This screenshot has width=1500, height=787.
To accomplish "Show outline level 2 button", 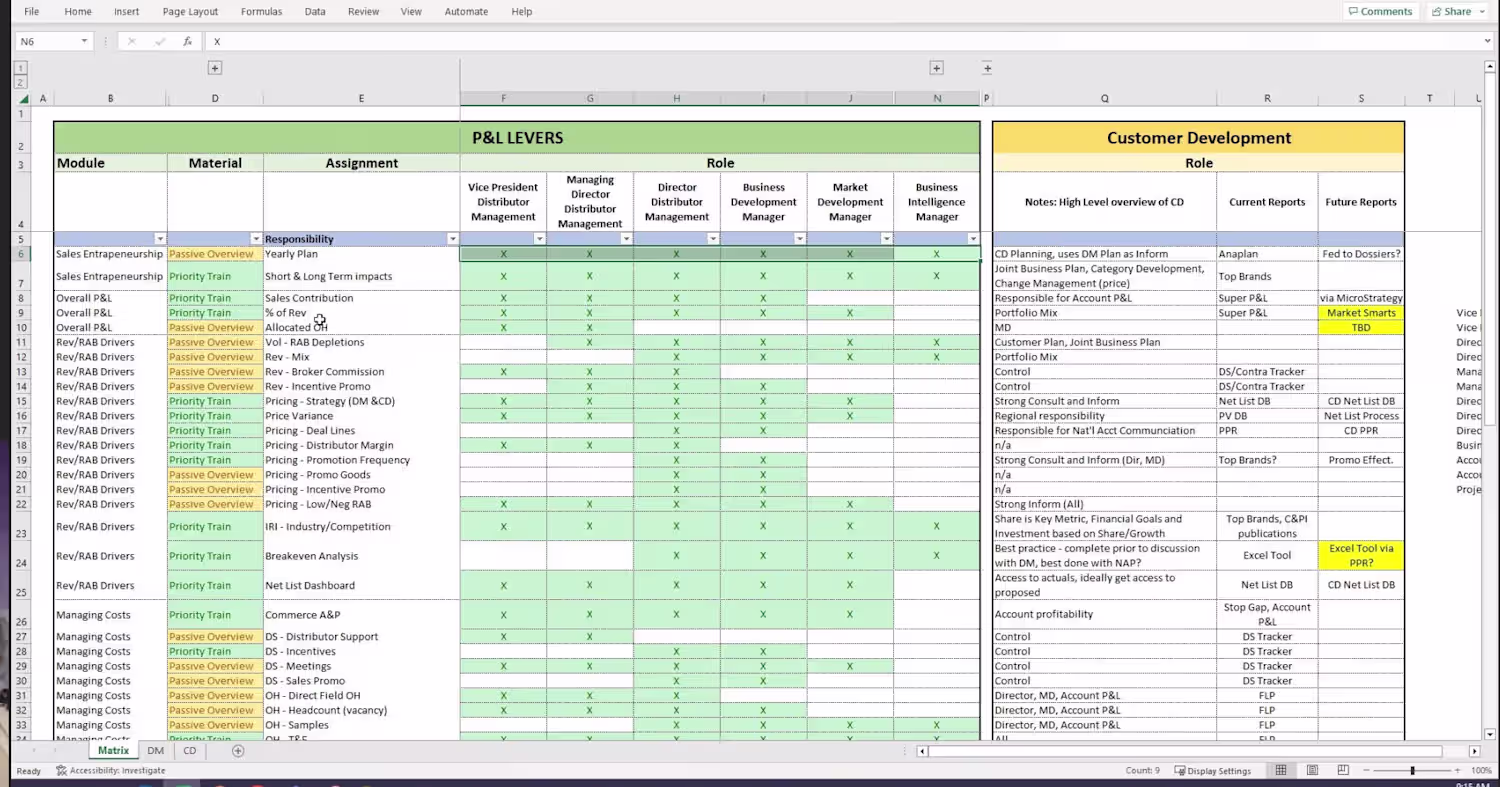I will pyautogui.click(x=20, y=82).
